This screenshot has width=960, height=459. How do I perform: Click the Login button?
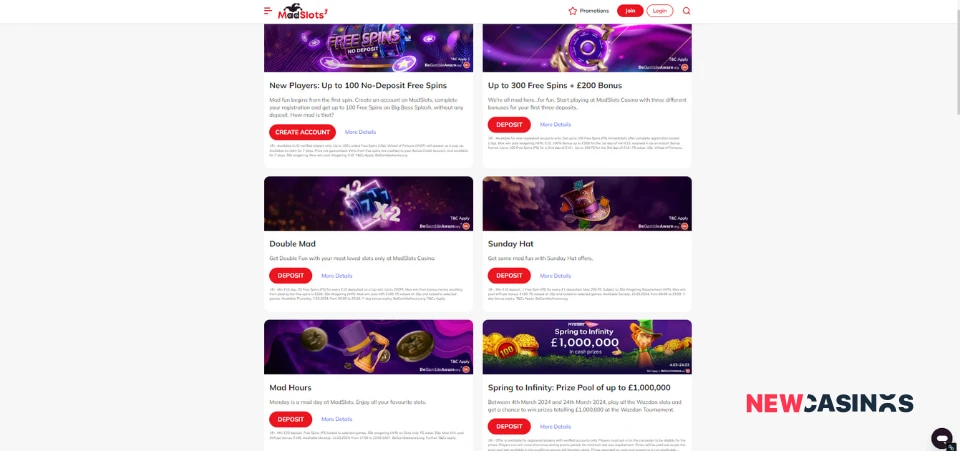point(659,10)
